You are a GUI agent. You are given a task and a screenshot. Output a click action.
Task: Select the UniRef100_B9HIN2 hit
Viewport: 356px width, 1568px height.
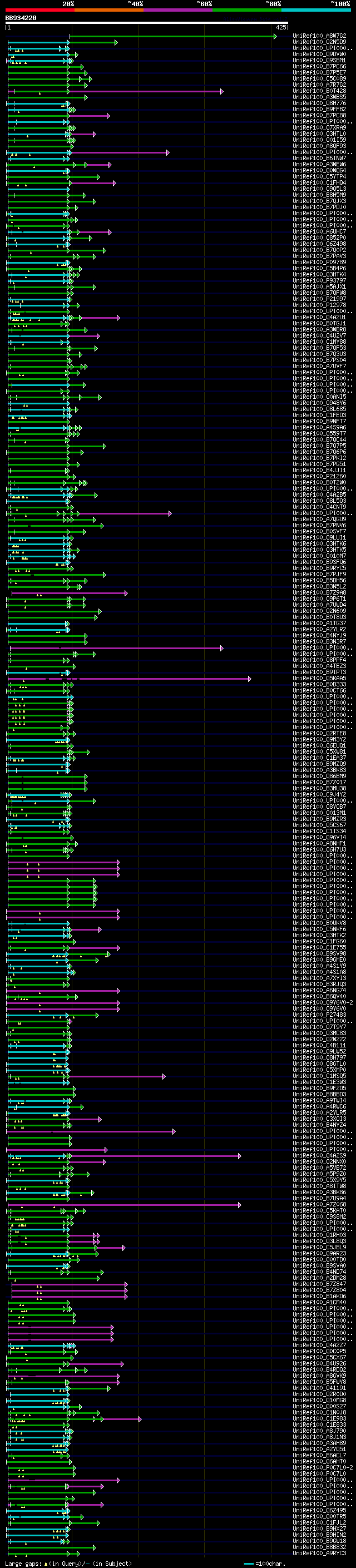(319, 1535)
